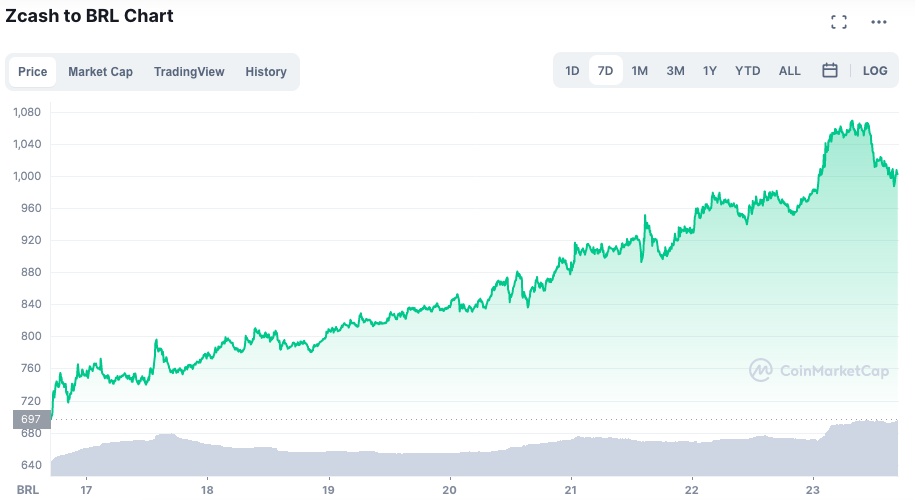Open the TradingView tab
Screen dimensions: 915x500
coord(189,72)
